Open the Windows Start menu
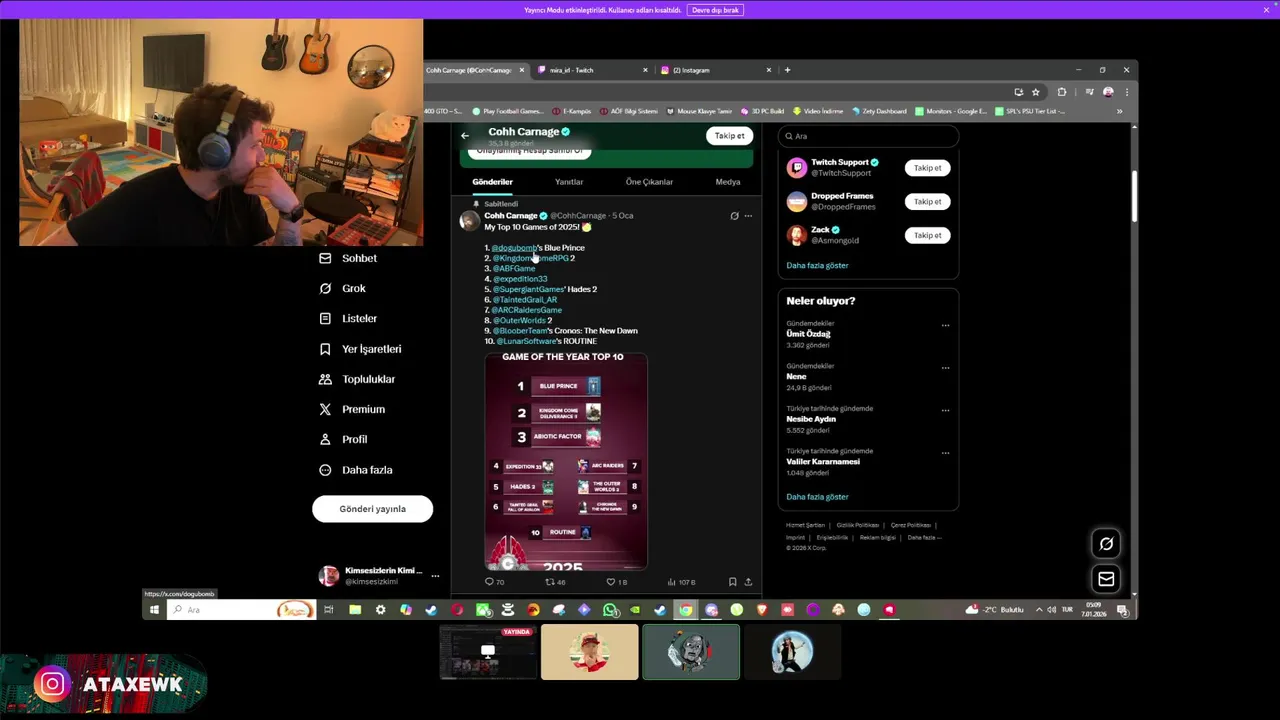 coord(154,609)
